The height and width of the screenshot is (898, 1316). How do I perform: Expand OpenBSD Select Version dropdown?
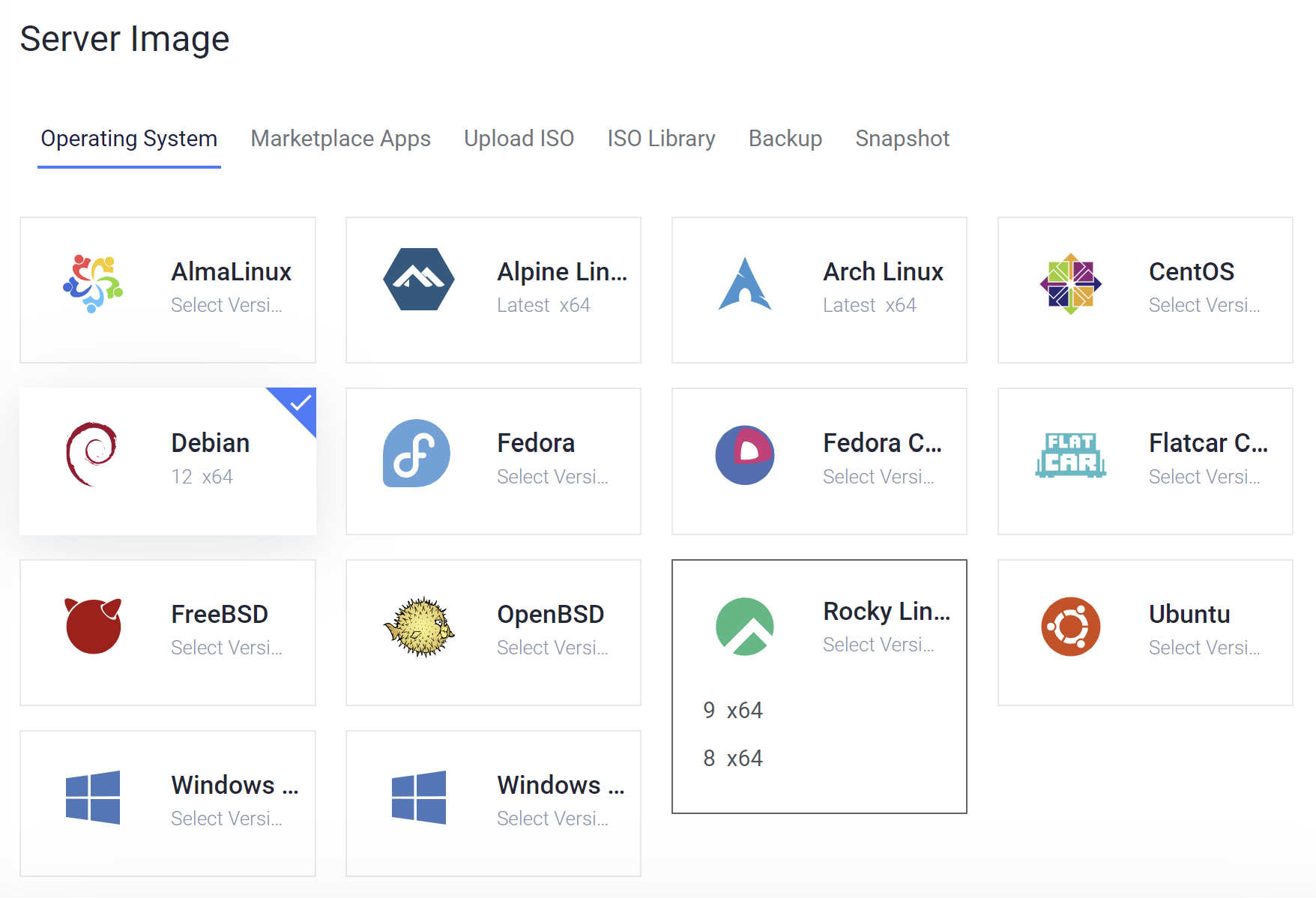(552, 648)
